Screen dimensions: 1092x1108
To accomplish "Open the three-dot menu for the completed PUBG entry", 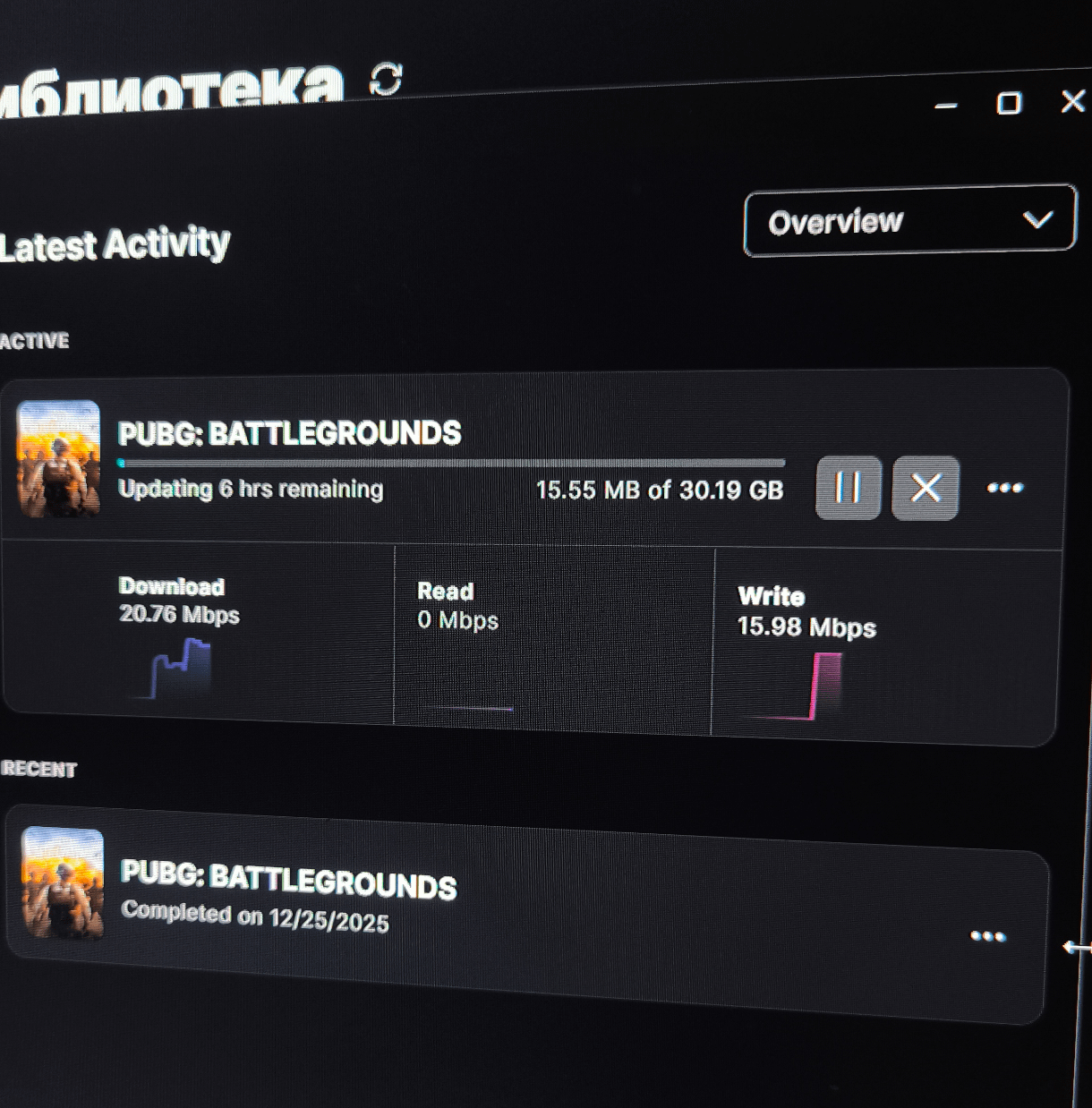I will [x=987, y=936].
